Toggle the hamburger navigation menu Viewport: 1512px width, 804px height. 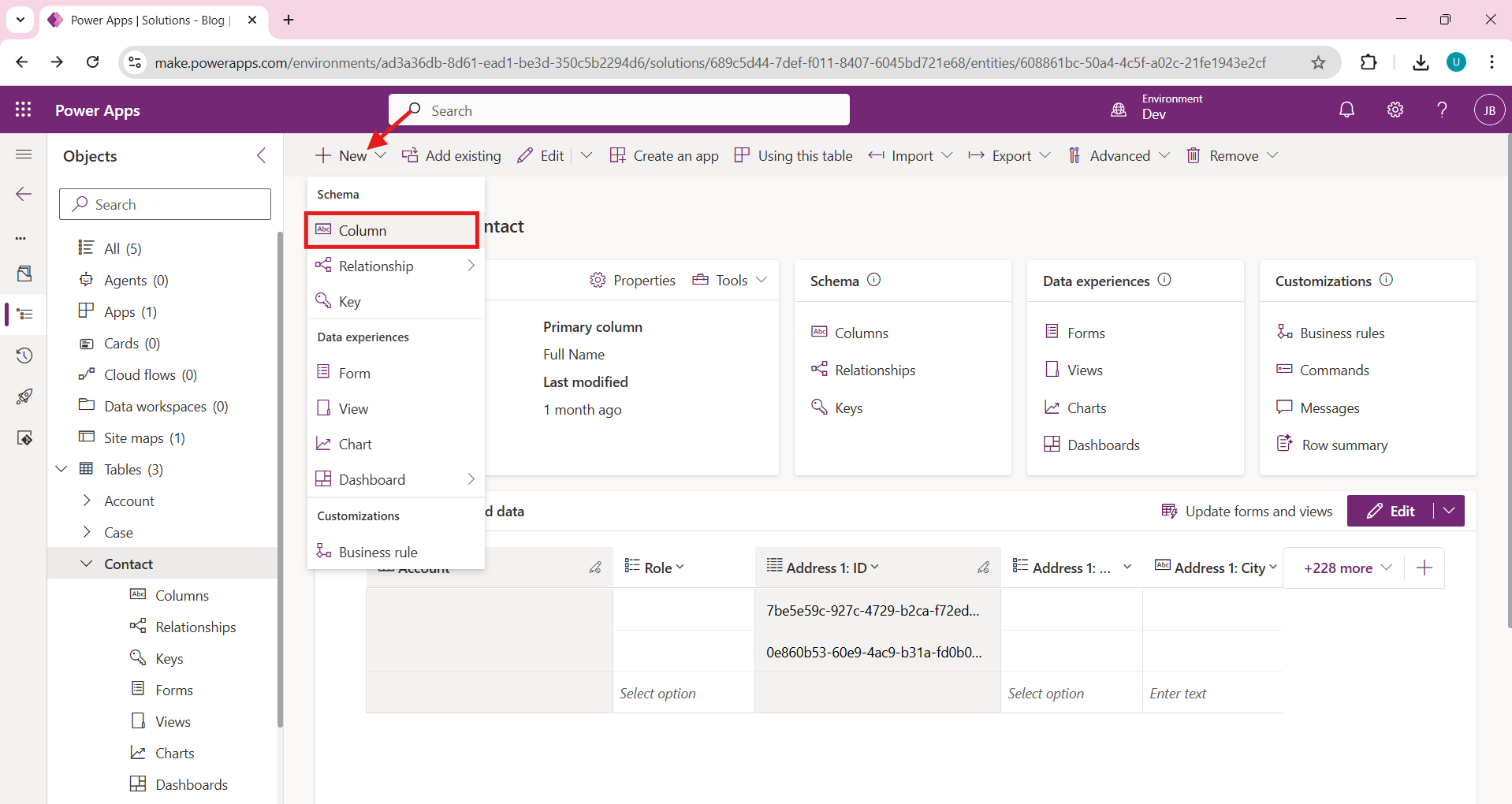click(x=24, y=154)
